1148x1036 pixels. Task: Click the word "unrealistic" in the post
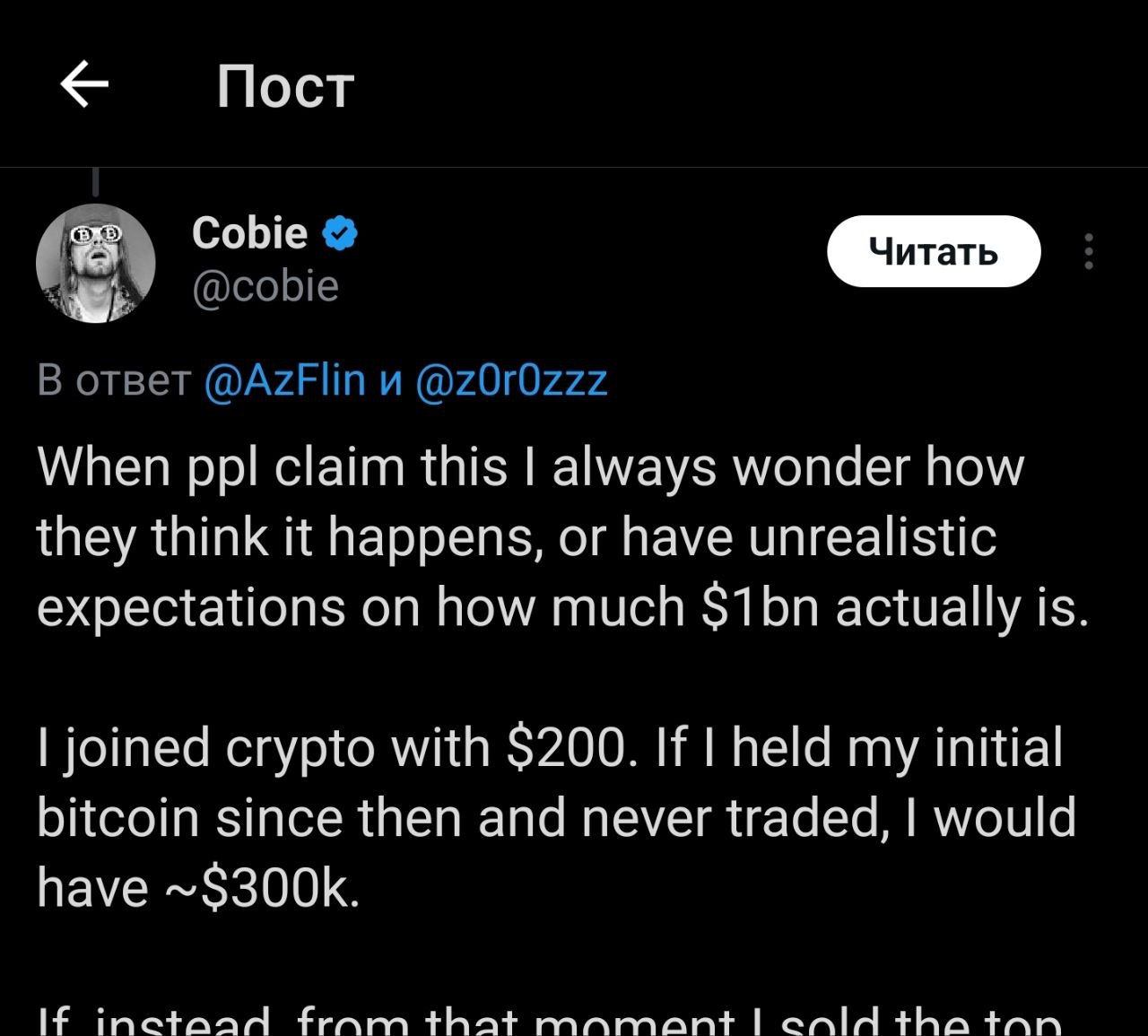[872, 537]
